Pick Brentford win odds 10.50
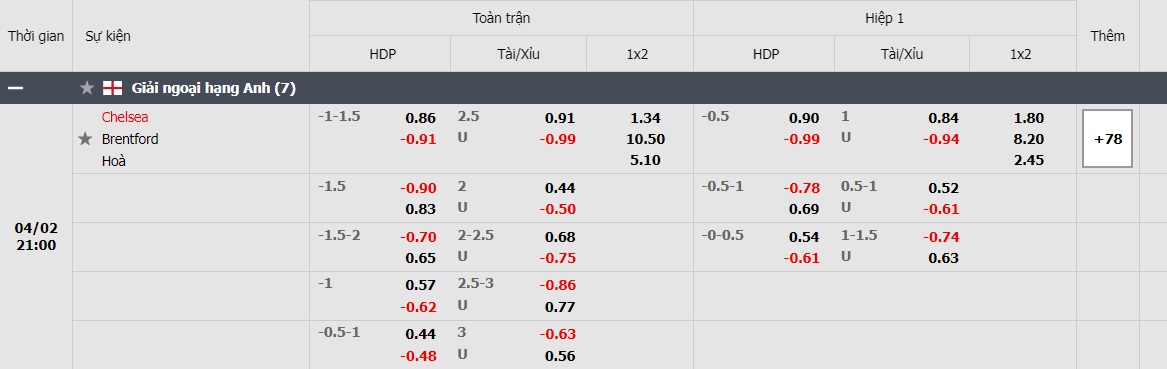1167x369 pixels. click(x=645, y=138)
